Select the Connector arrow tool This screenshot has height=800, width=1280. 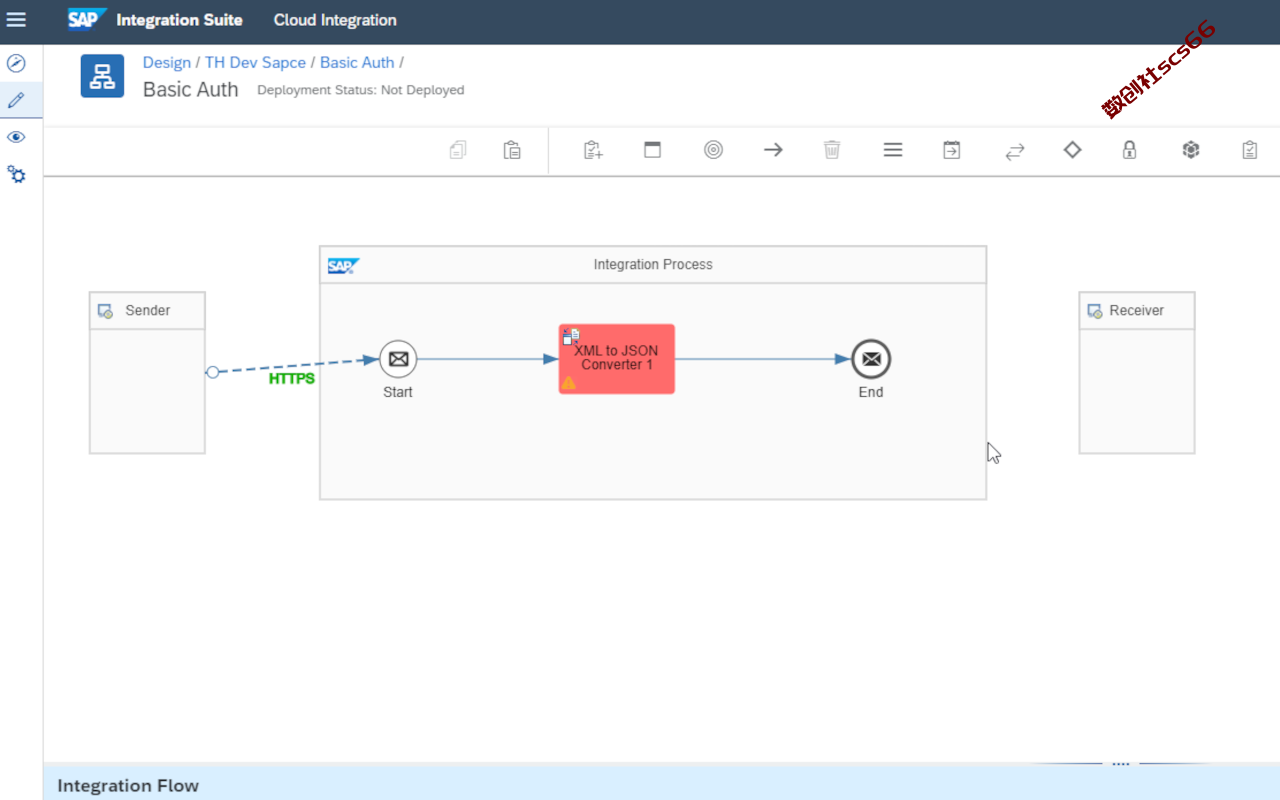(773, 150)
